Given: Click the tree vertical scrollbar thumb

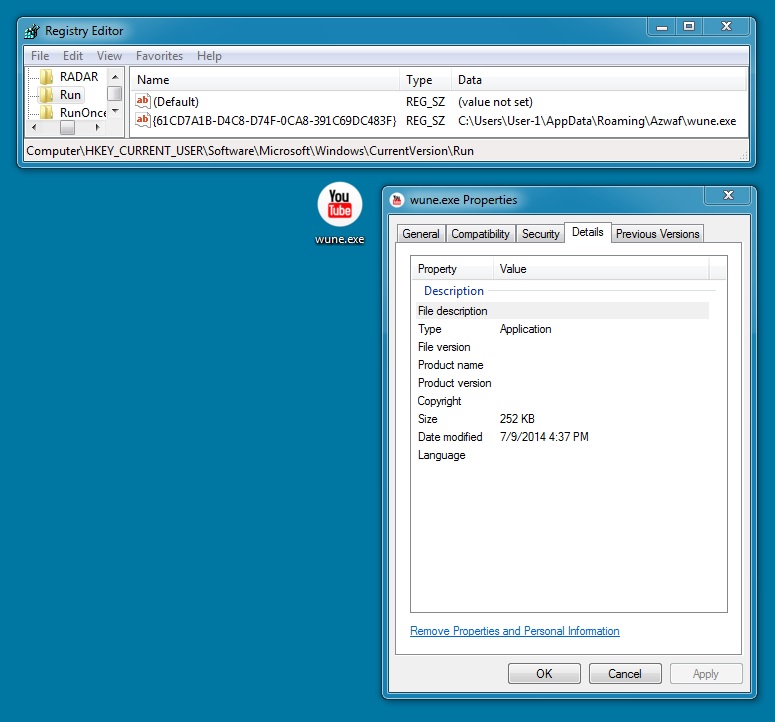Looking at the screenshot, I should coord(115,93).
